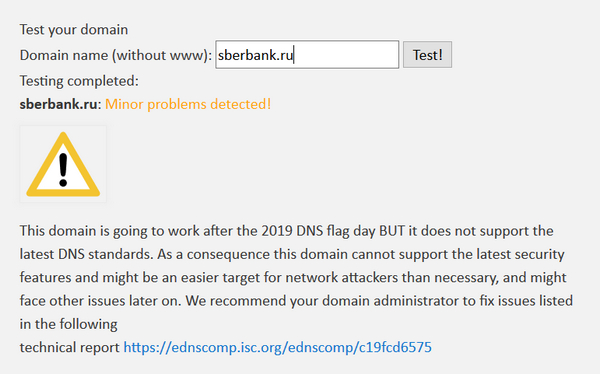This screenshot has width=600, height=374.
Task: Click the 'technical report' text before link
Action: [70, 348]
